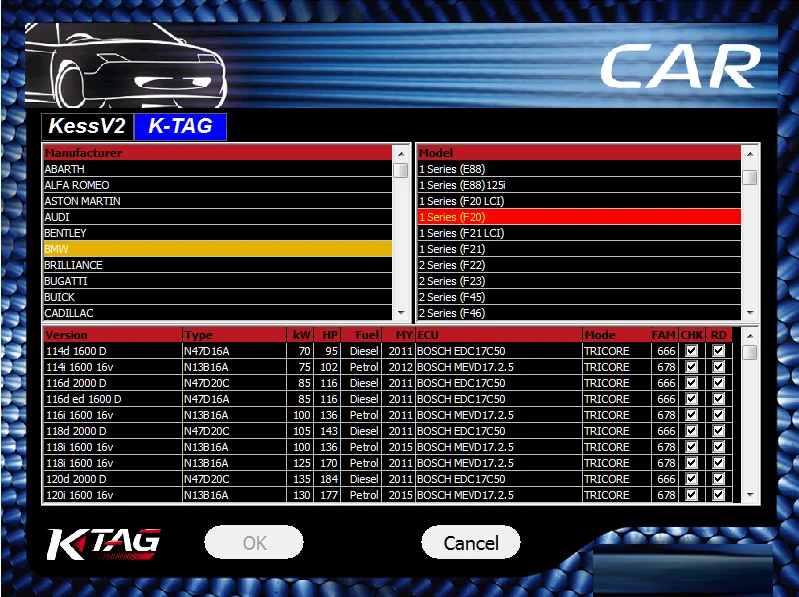Click the Cancel button
The height and width of the screenshot is (597, 799).
pos(471,542)
